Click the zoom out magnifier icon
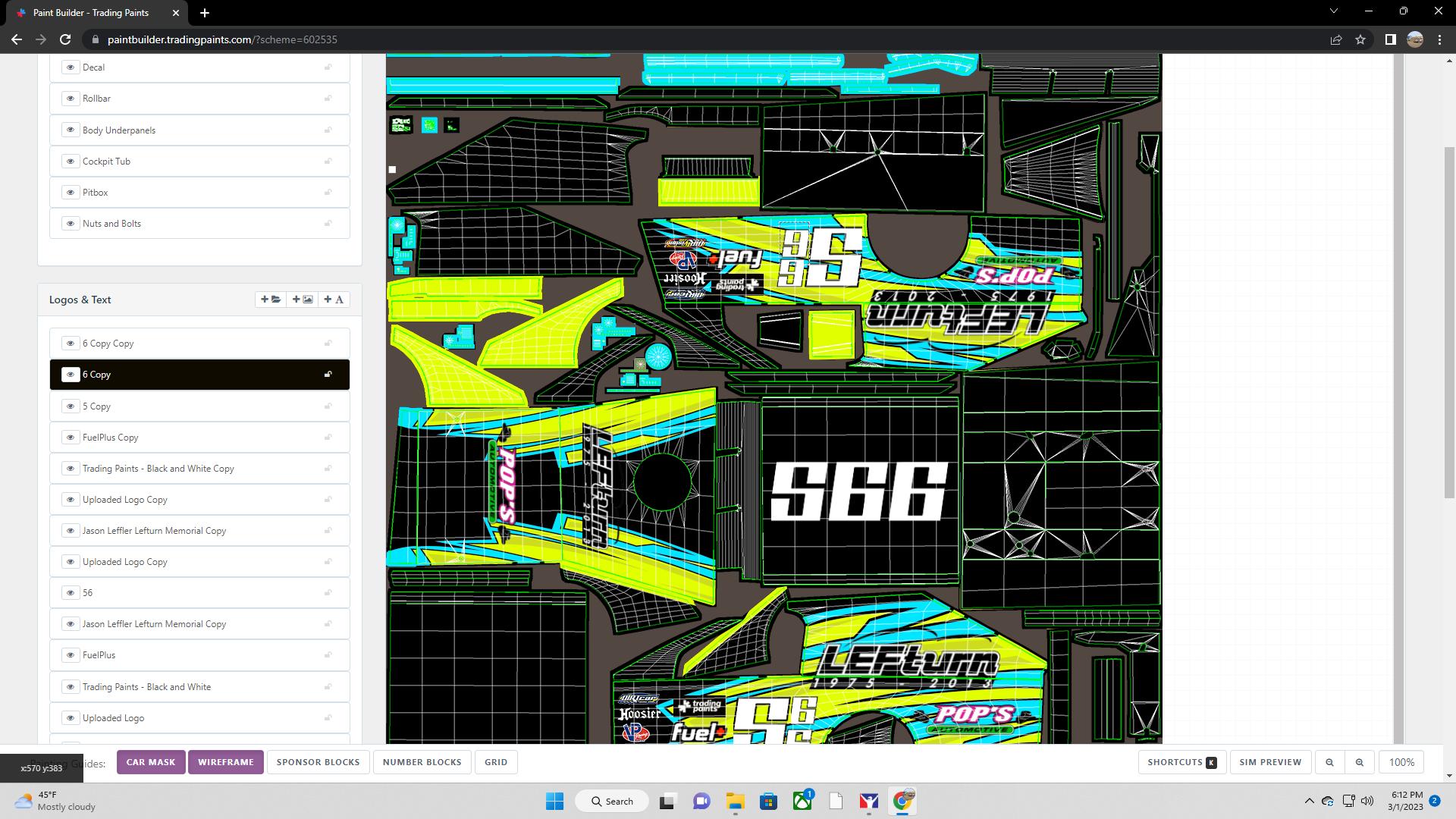 [x=1329, y=762]
